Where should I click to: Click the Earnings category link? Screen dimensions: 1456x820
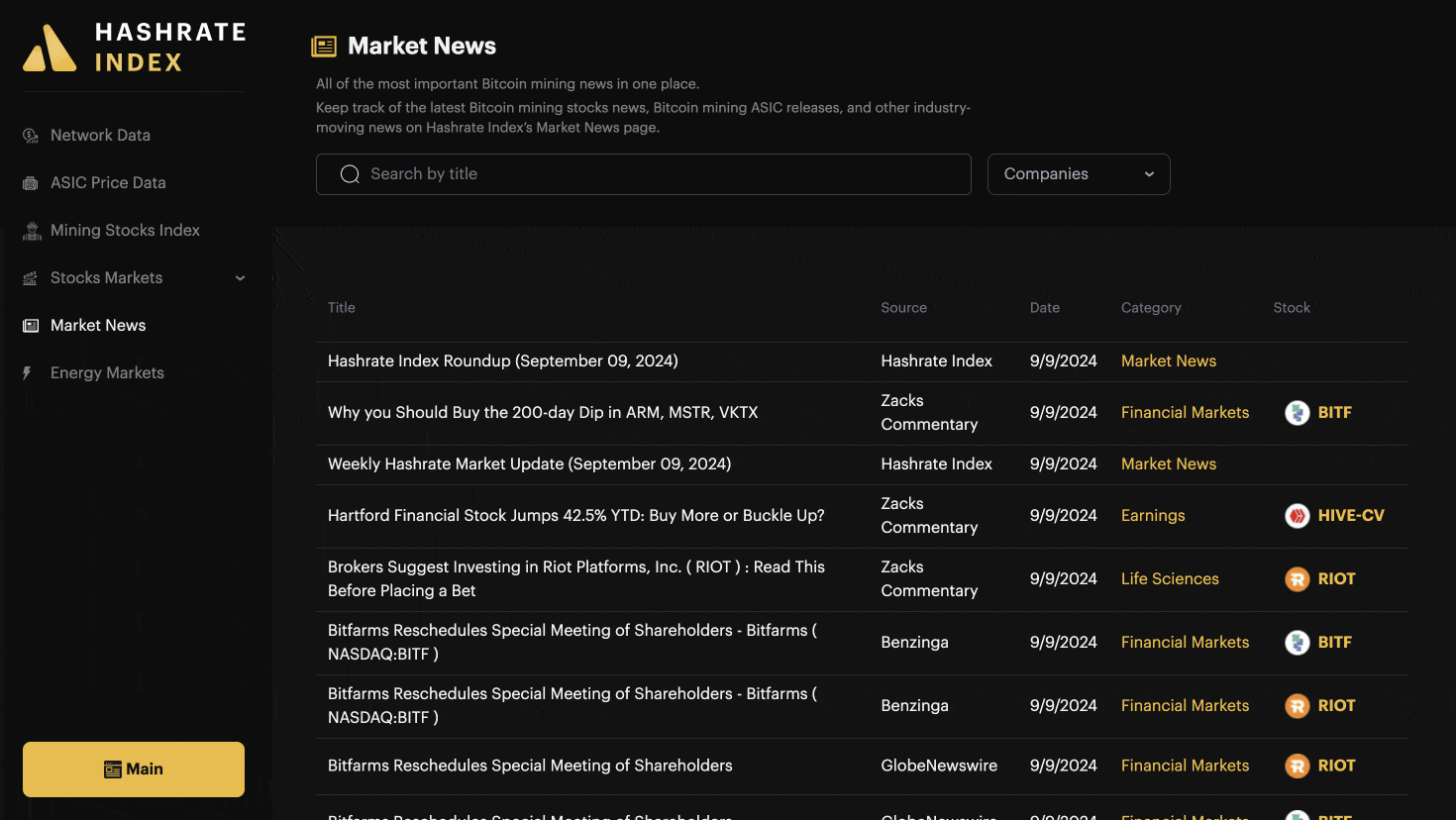pos(1153,516)
